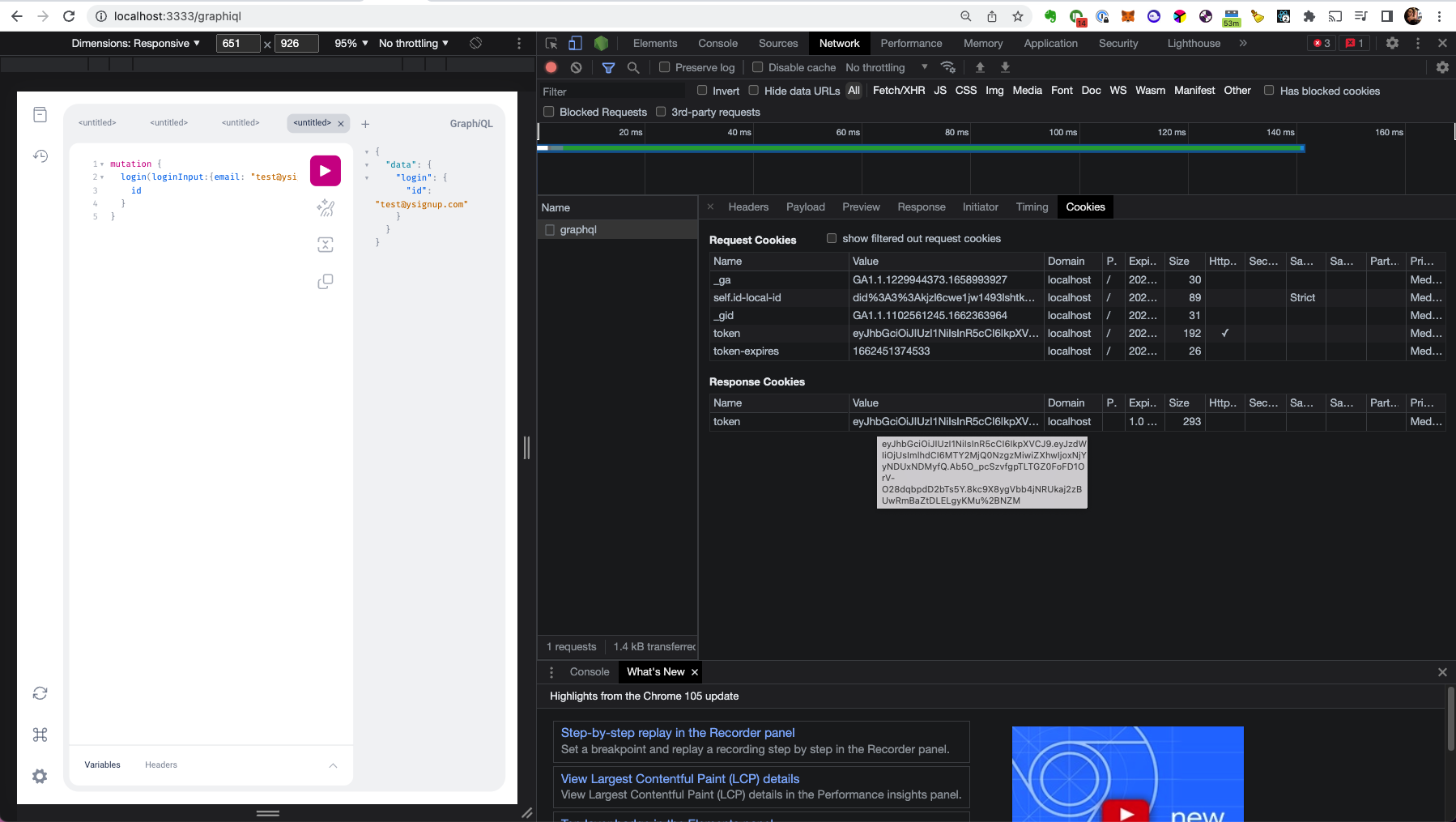Open DevTools more options menu
The height and width of the screenshot is (822, 1456).
click(1417, 43)
